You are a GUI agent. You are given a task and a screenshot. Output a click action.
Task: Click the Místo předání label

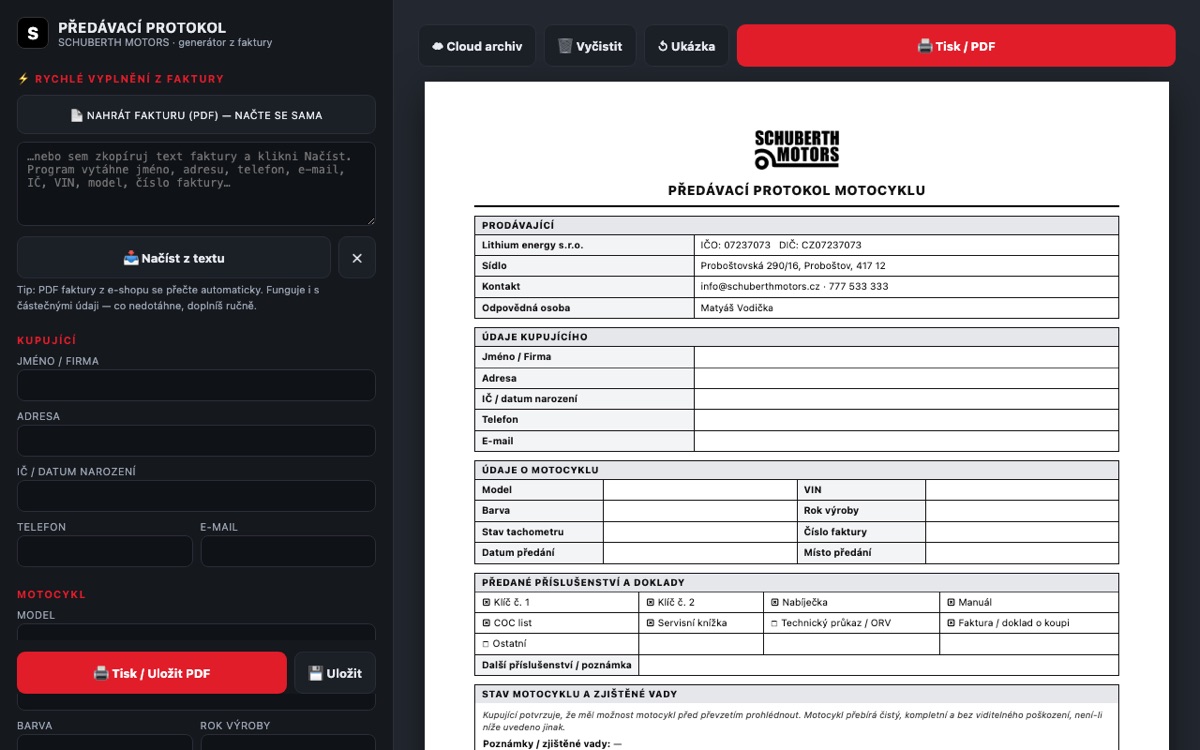tap(837, 552)
